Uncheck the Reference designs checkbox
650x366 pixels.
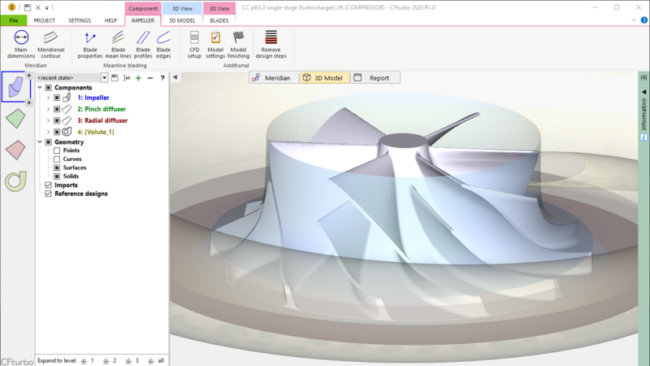click(x=48, y=194)
